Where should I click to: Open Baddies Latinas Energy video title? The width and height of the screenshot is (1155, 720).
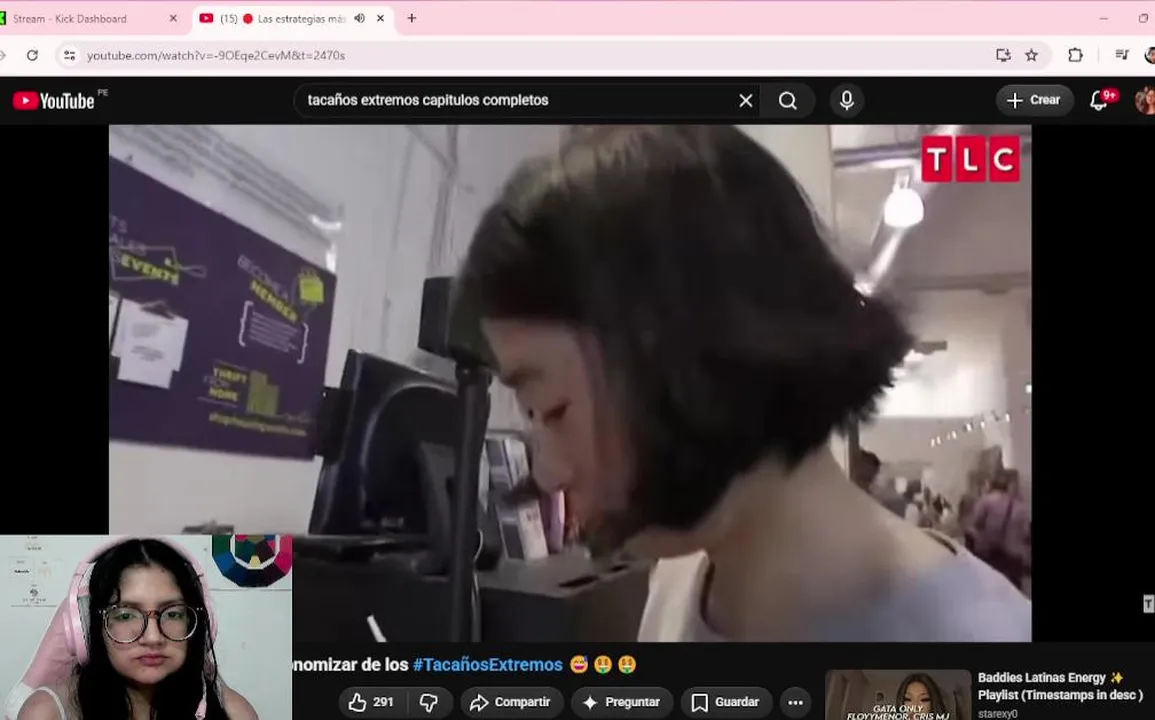1060,686
